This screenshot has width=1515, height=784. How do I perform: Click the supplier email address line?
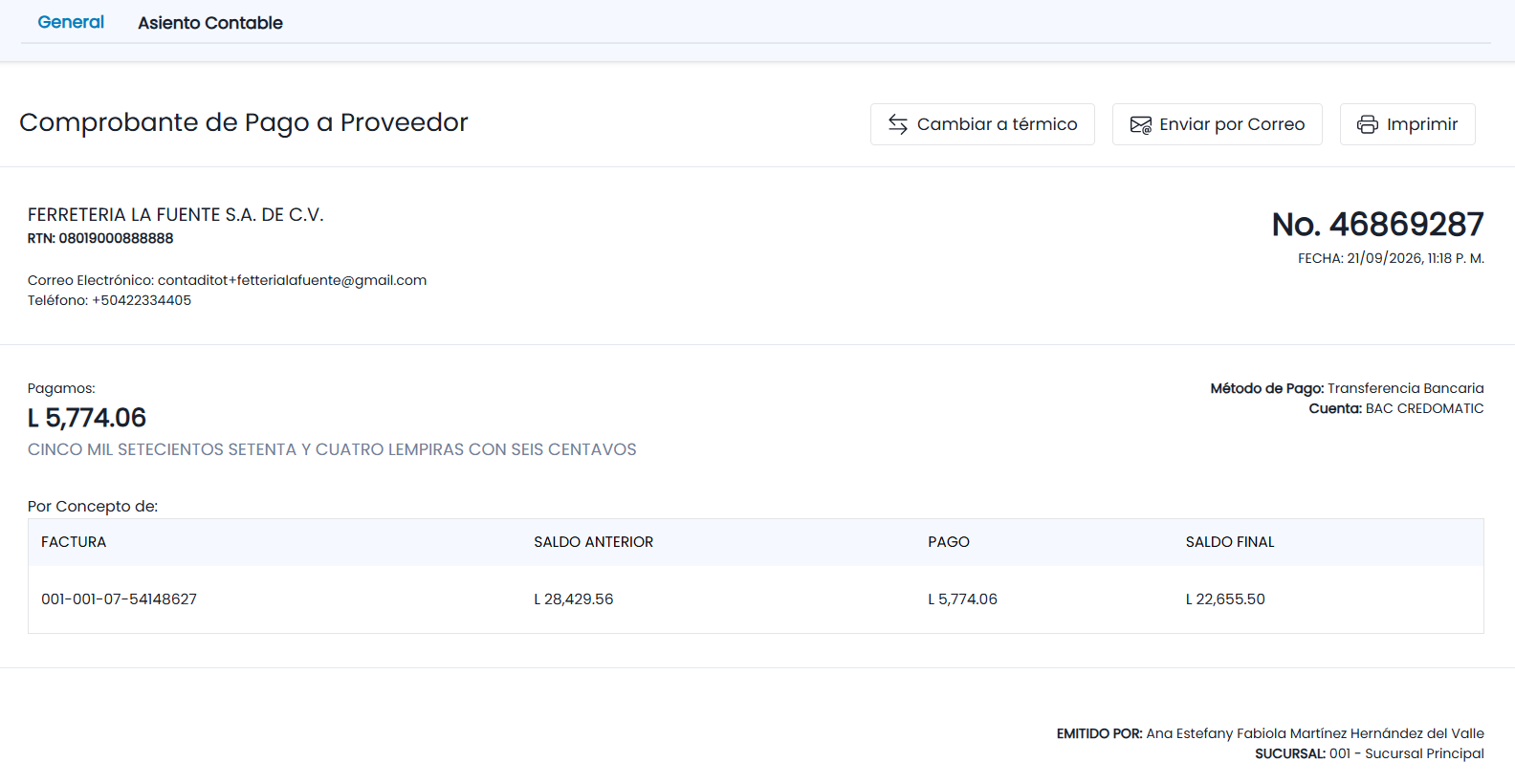click(227, 280)
